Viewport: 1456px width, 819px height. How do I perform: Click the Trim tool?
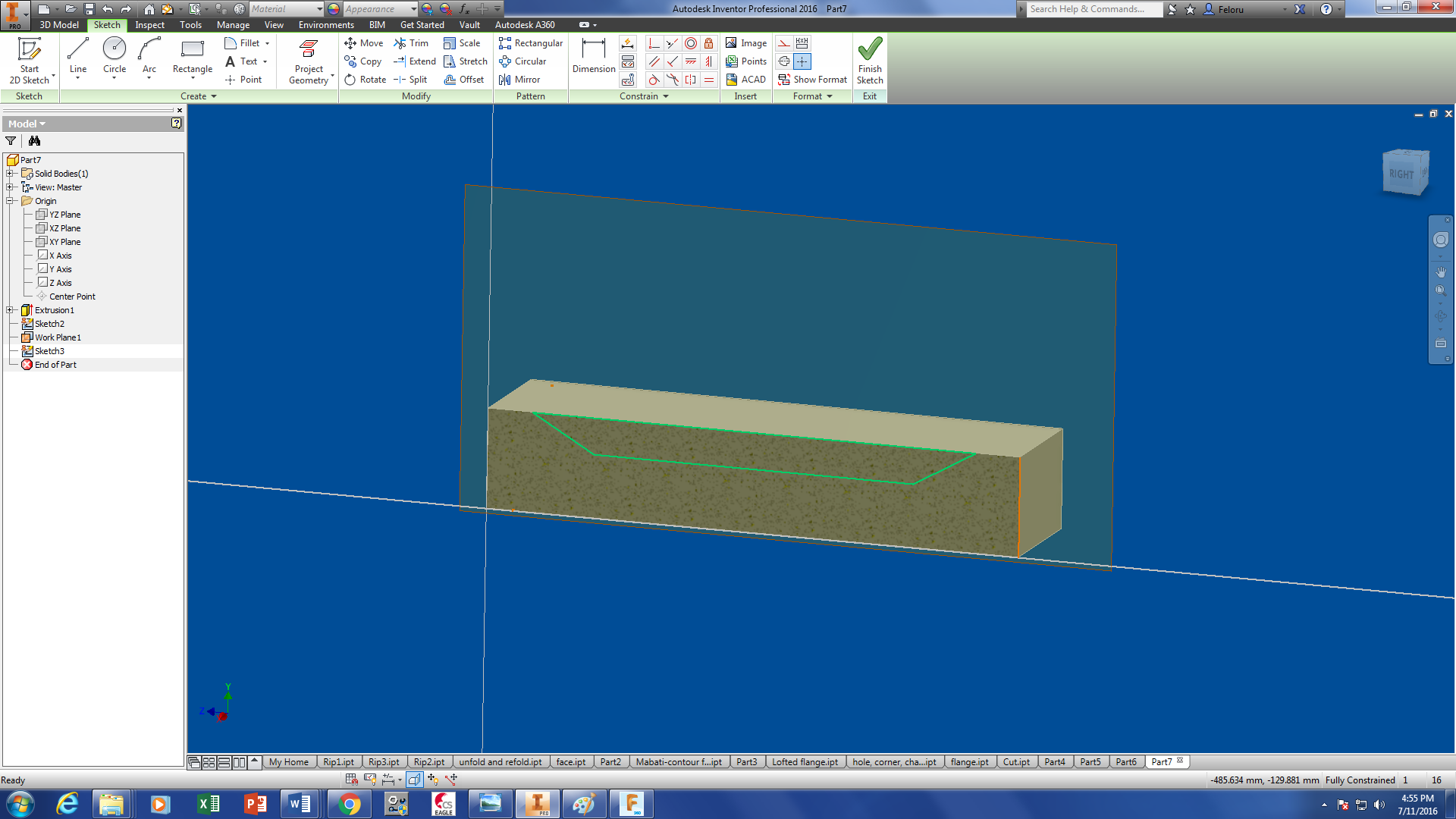coord(411,43)
